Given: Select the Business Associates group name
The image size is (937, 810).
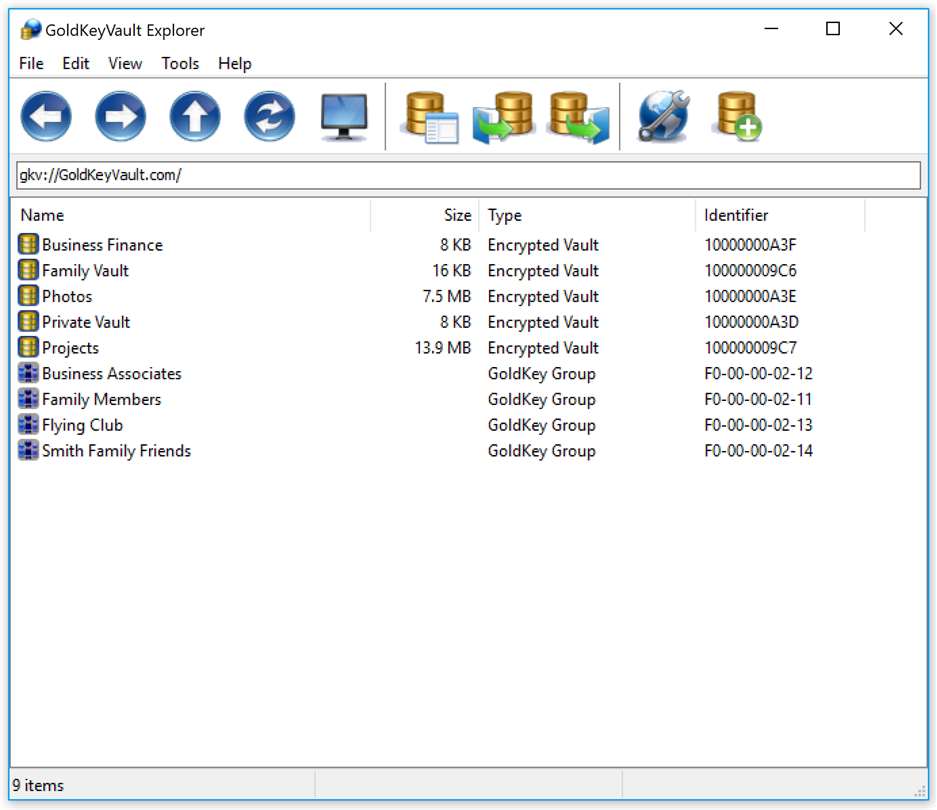Looking at the screenshot, I should (112, 373).
